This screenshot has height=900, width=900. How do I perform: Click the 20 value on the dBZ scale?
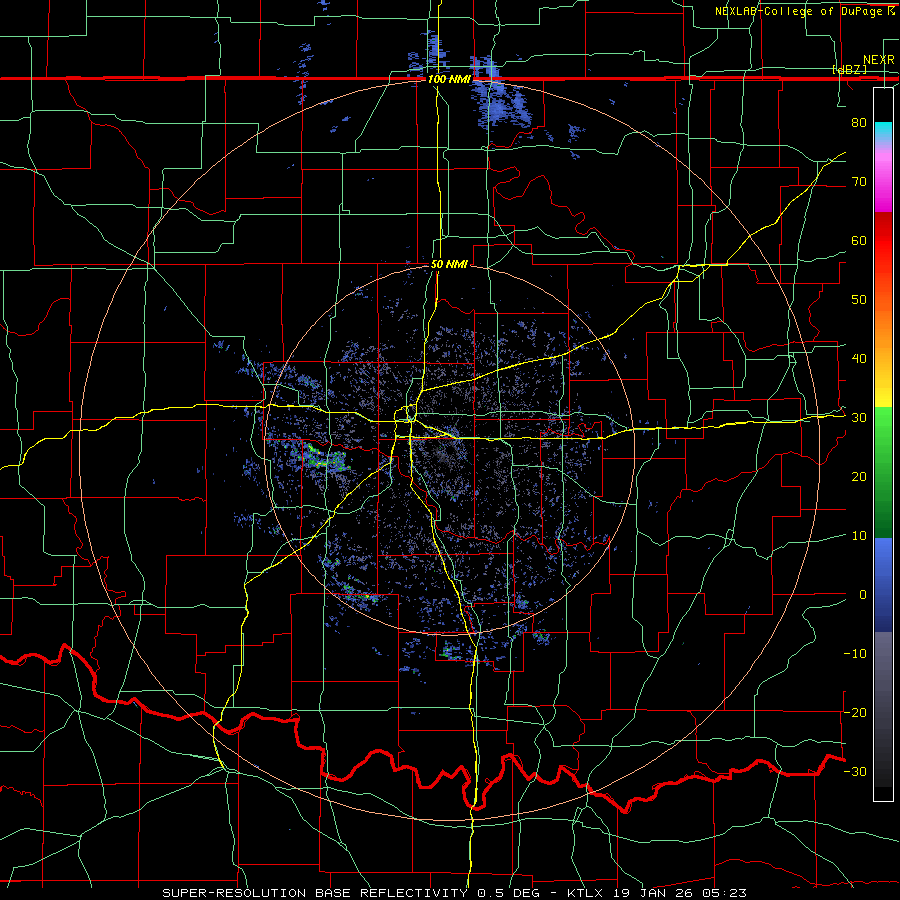point(859,476)
